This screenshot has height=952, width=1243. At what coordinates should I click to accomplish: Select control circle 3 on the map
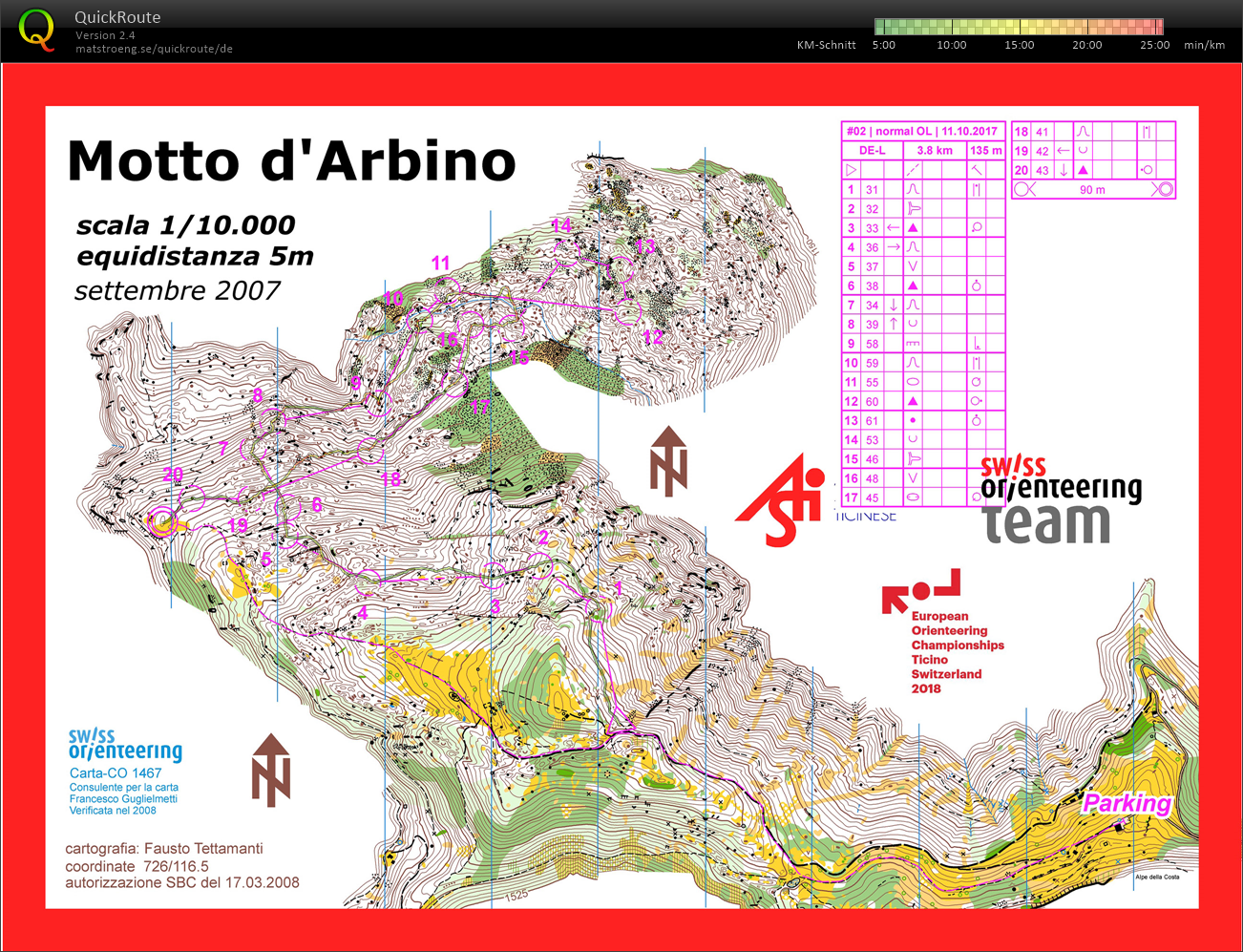pyautogui.click(x=494, y=574)
